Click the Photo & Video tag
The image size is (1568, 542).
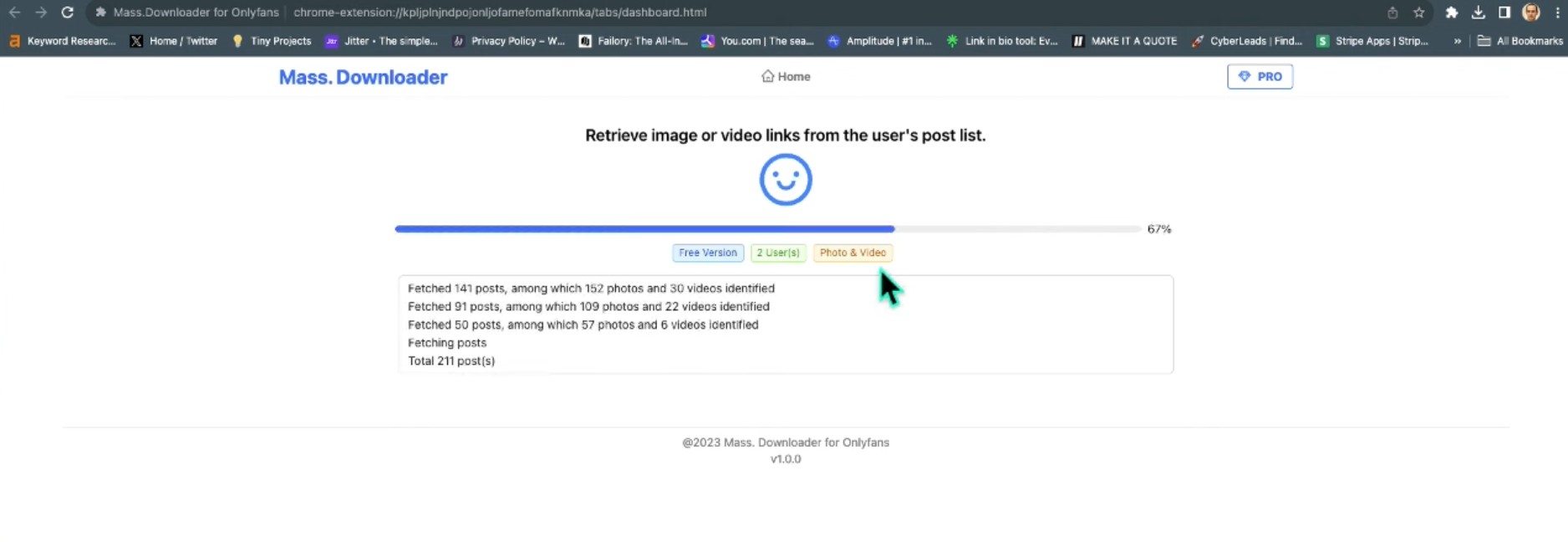coord(853,253)
